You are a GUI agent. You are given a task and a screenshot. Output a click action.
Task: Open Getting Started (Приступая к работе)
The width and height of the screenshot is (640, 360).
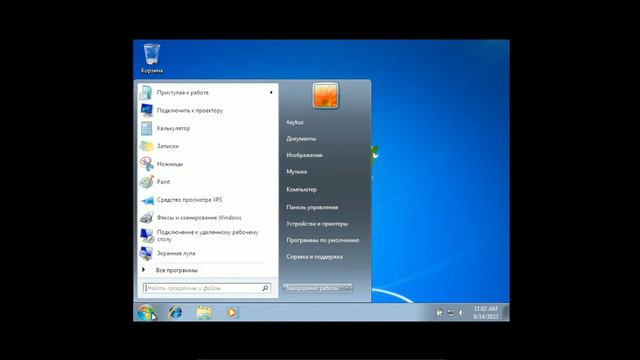tap(208, 93)
